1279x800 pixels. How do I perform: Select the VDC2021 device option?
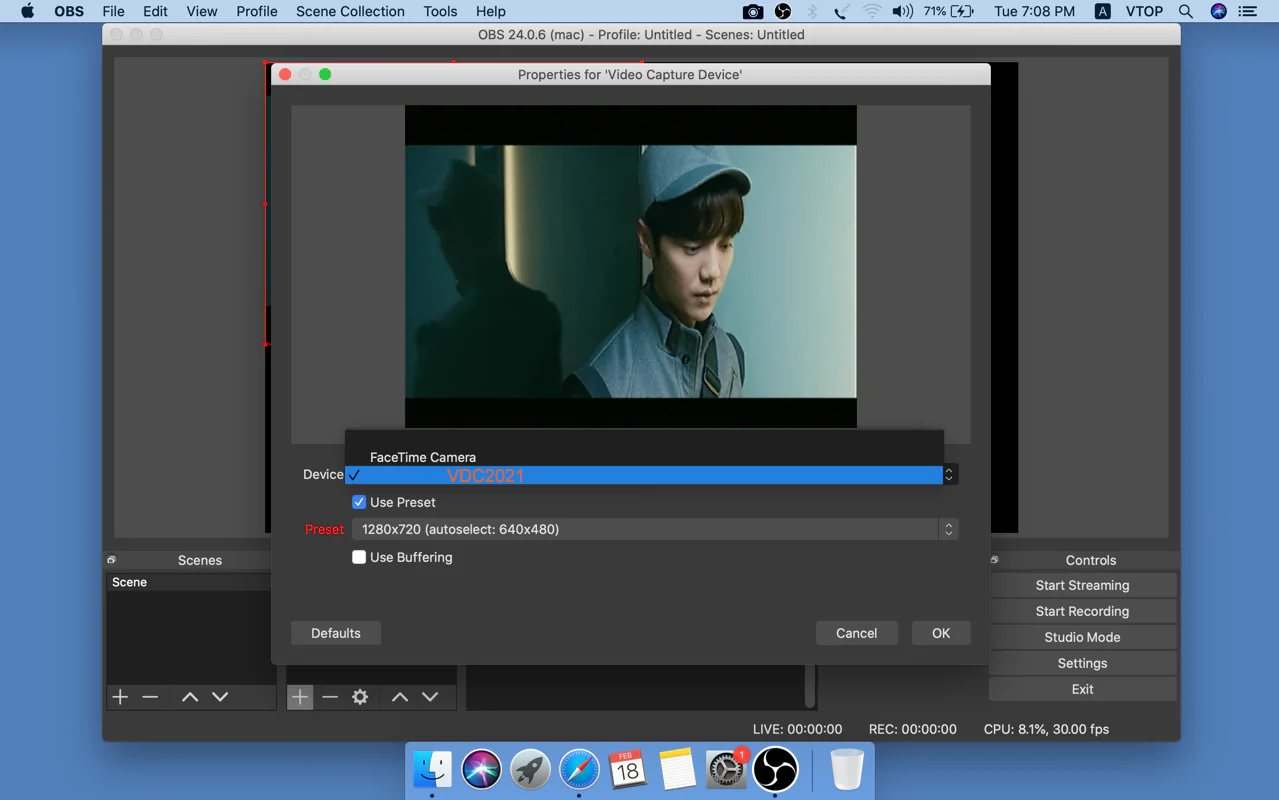(644, 475)
